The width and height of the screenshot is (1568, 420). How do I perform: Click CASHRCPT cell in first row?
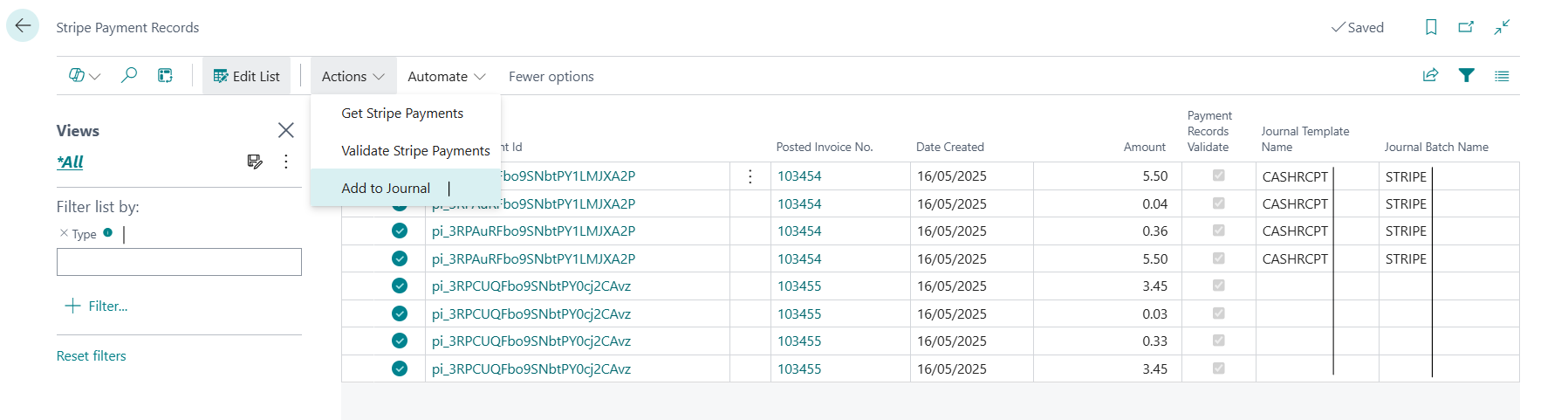click(1295, 176)
